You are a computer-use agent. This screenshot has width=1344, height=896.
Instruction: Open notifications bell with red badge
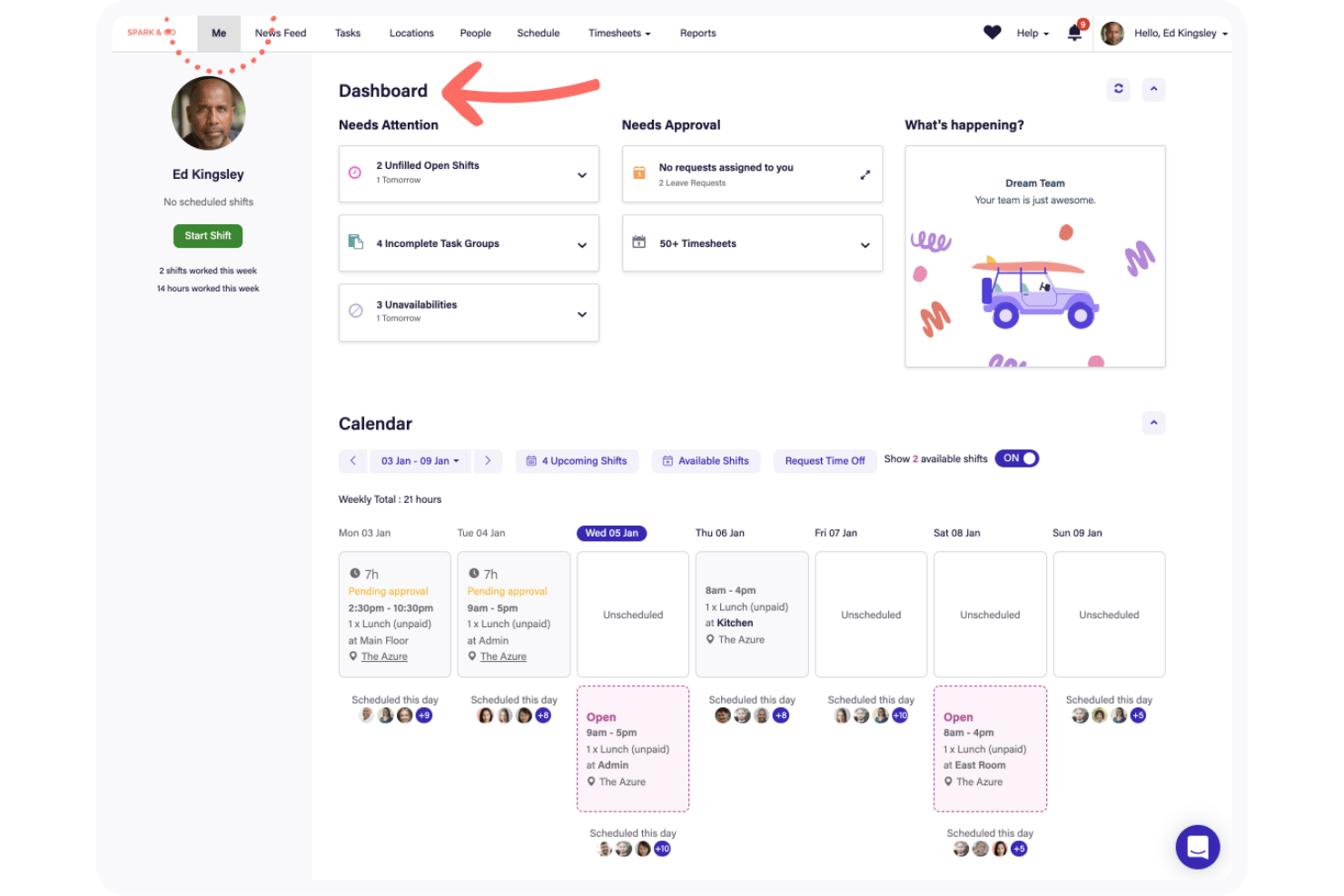tap(1075, 33)
